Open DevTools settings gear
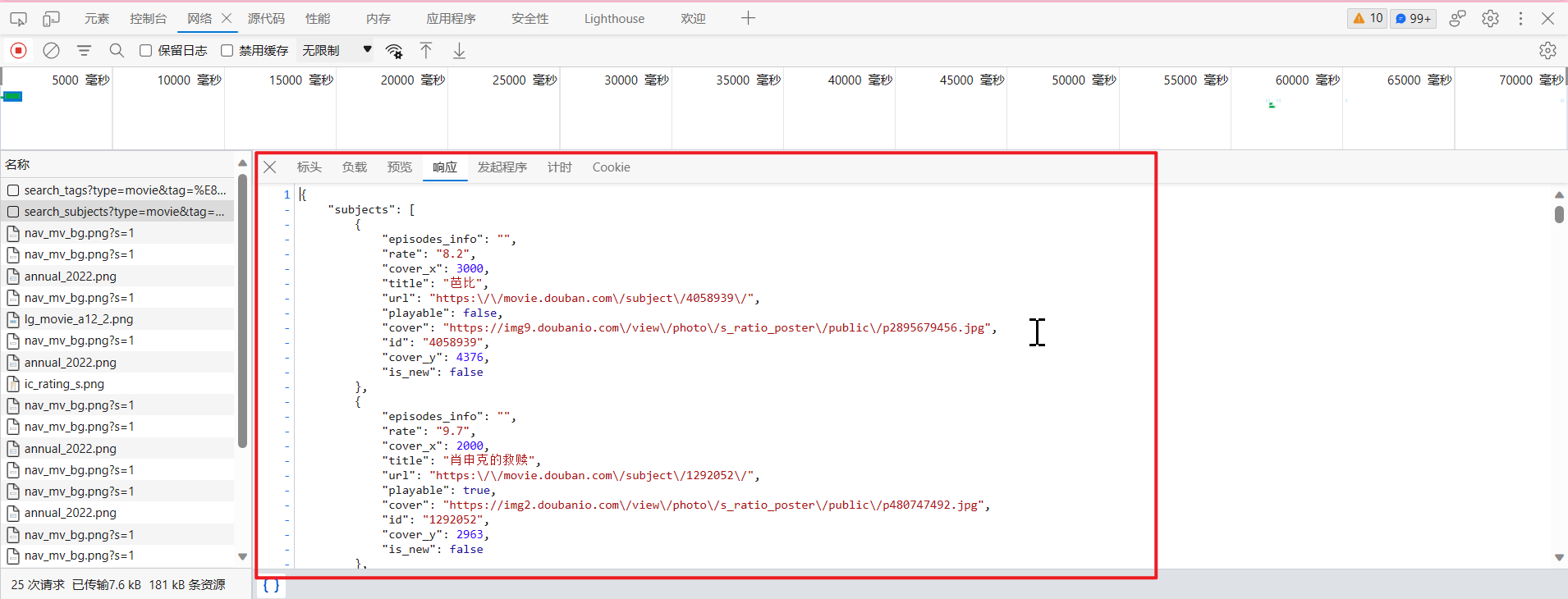Image resolution: width=1568 pixels, height=599 pixels. (1490, 18)
